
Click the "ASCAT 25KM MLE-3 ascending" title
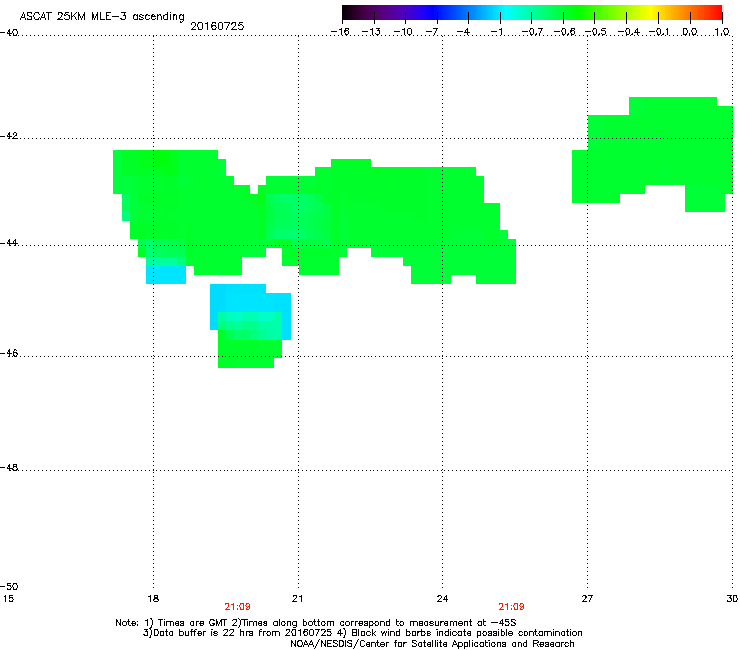(102, 17)
